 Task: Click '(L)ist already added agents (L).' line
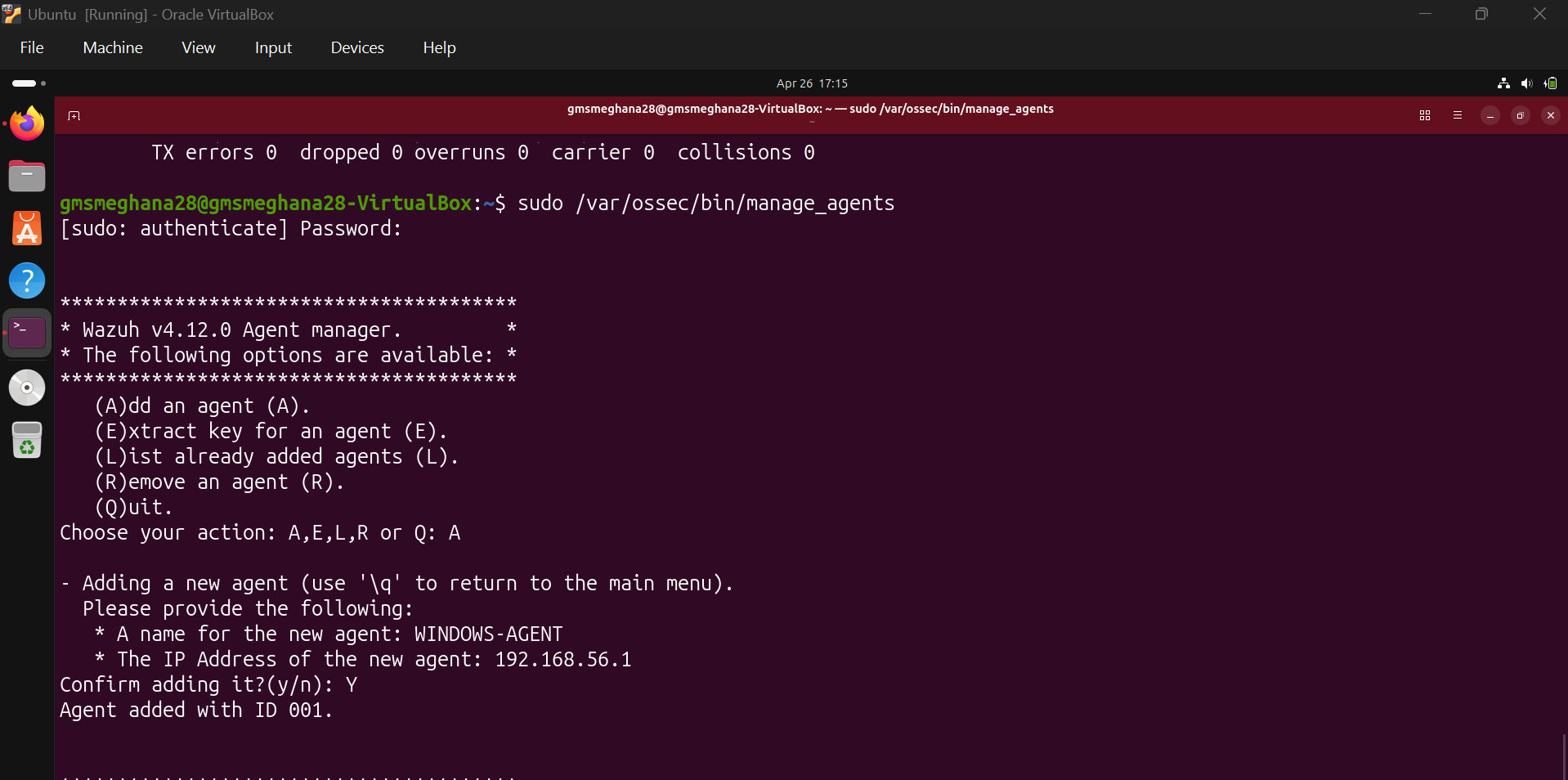pos(276,456)
